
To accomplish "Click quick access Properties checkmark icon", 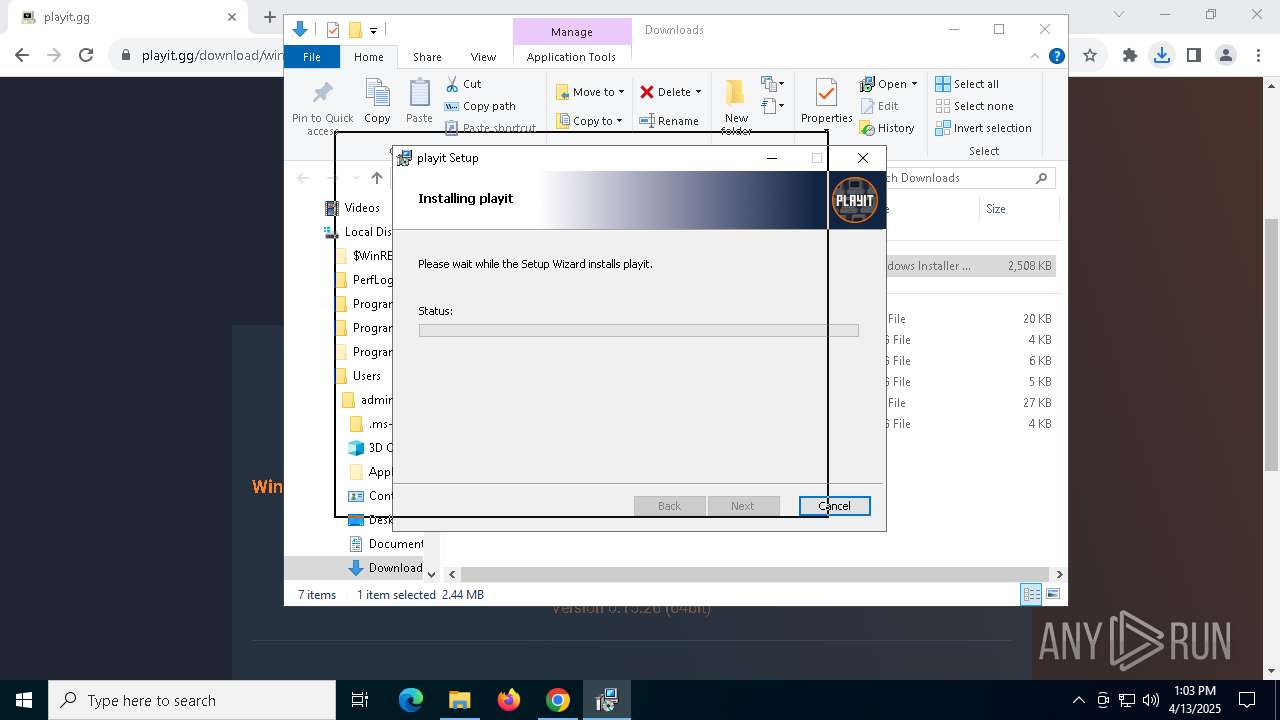I will (x=333, y=30).
